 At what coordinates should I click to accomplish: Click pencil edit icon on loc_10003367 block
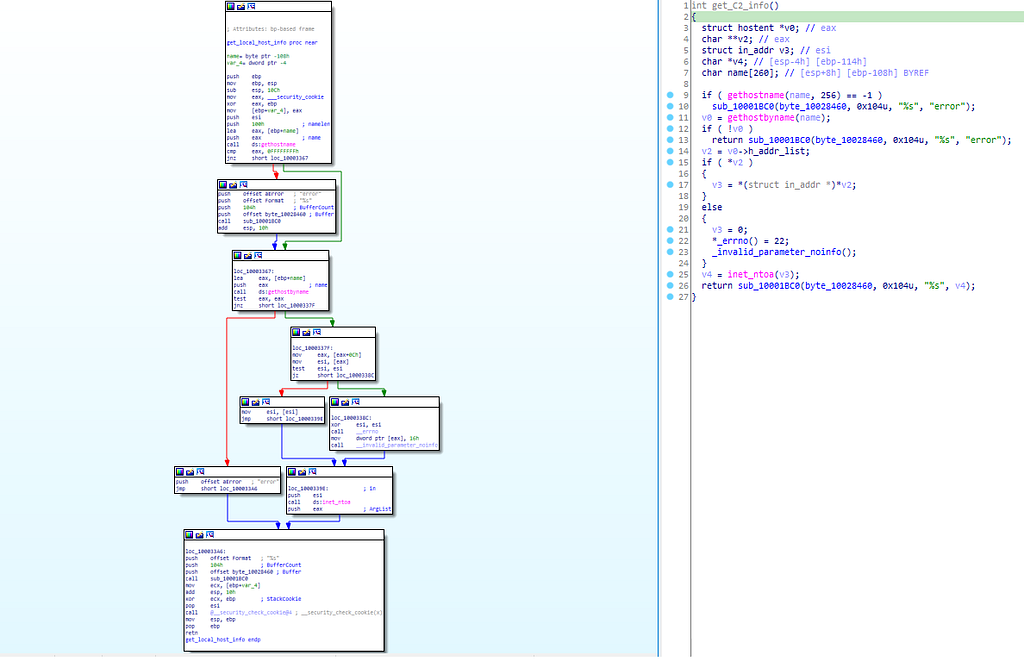[x=248, y=255]
